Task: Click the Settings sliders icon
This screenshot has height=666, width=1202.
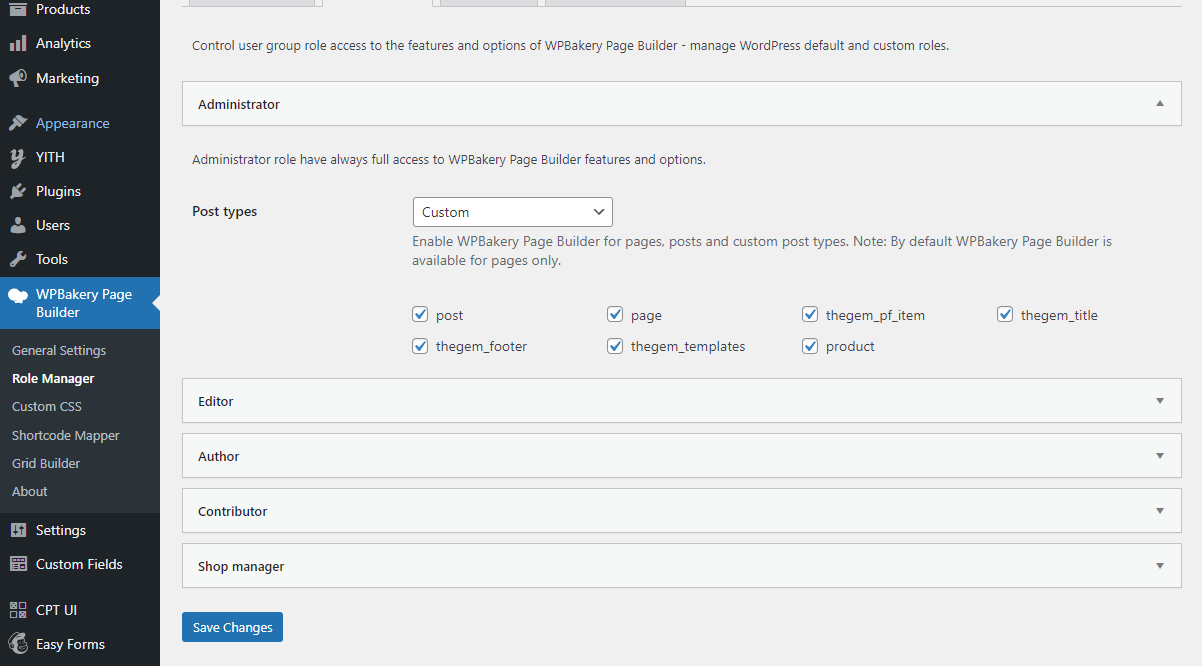Action: pos(18,530)
